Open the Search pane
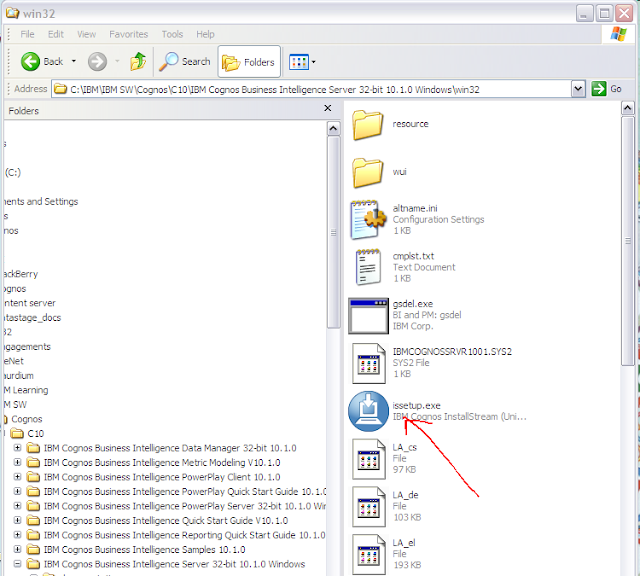Viewport: 640px width, 576px height. (185, 62)
